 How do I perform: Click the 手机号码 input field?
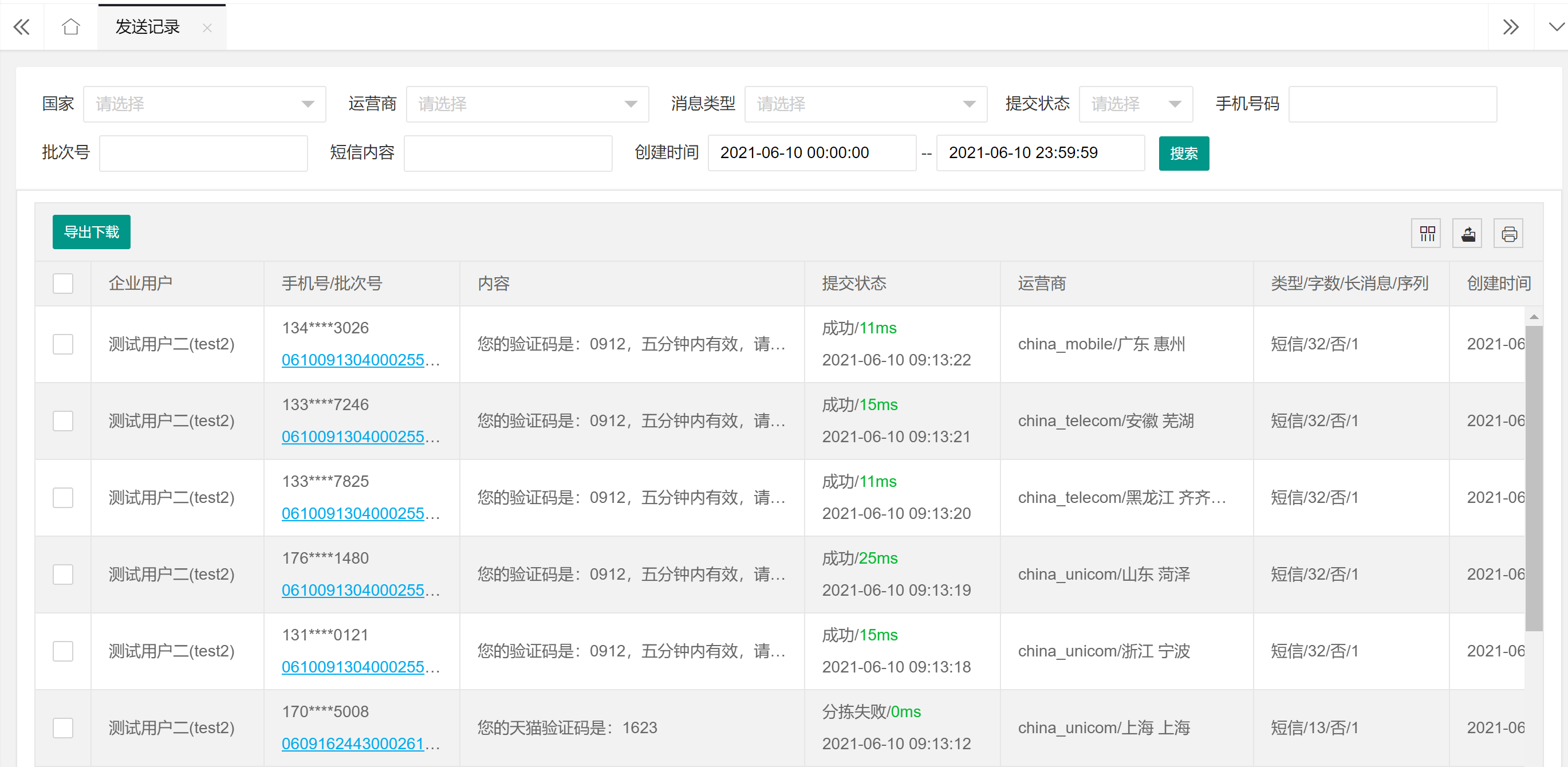[1392, 104]
